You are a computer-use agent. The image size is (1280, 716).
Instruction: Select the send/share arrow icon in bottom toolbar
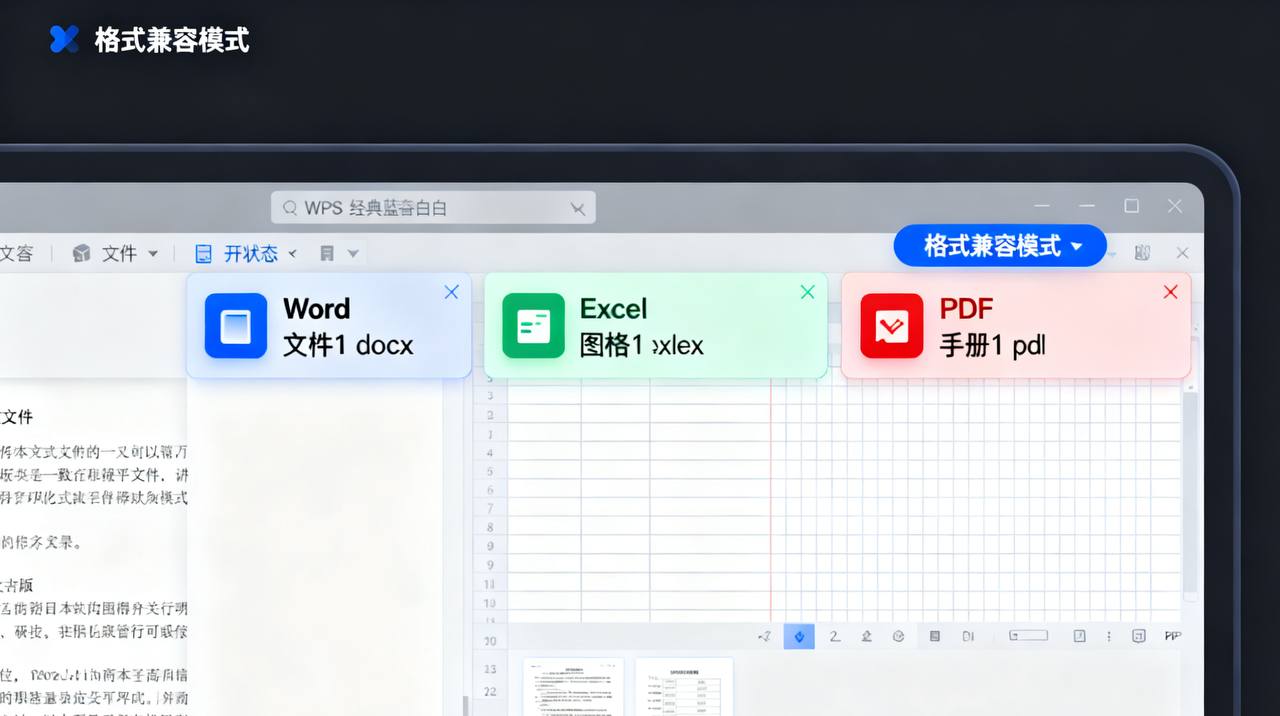[764, 636]
